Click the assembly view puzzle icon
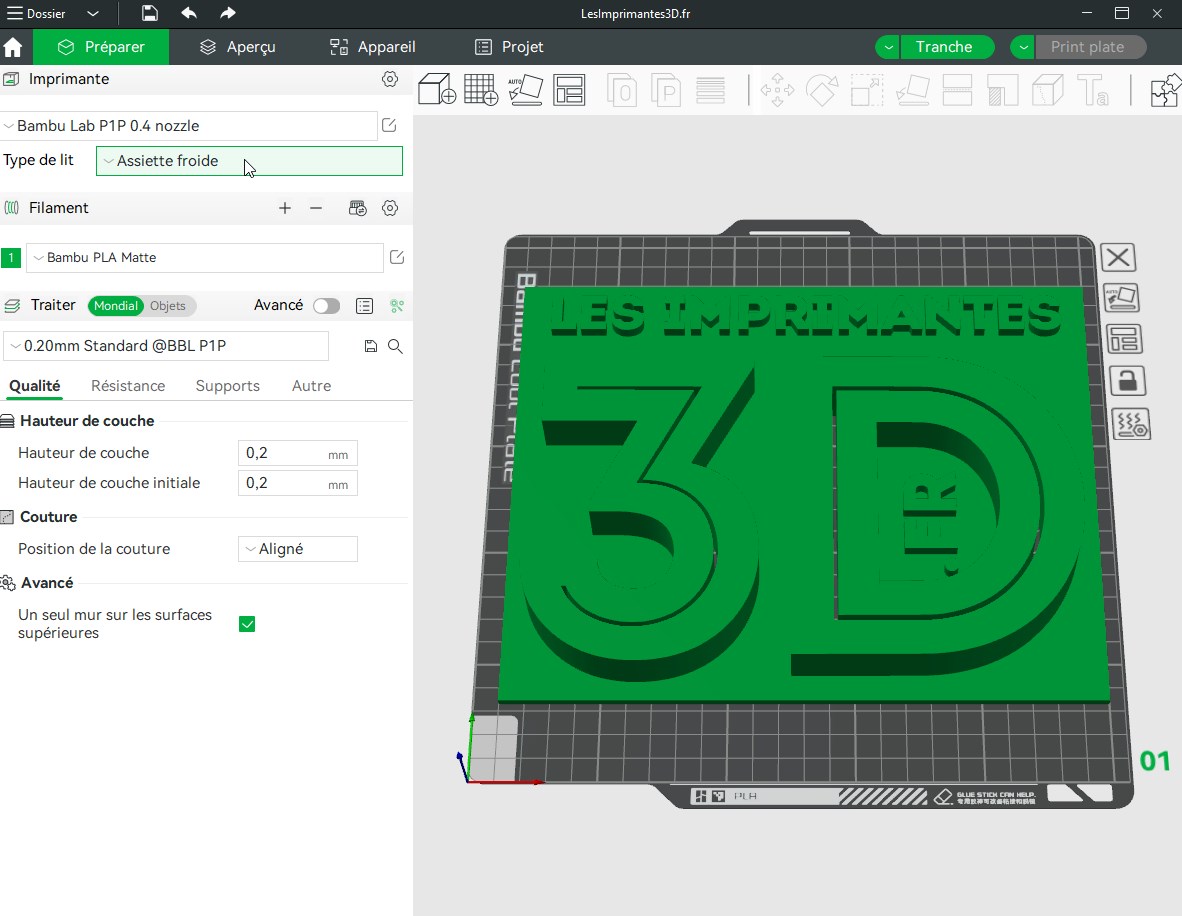Screen dimensions: 1182x916 pos(1165,90)
